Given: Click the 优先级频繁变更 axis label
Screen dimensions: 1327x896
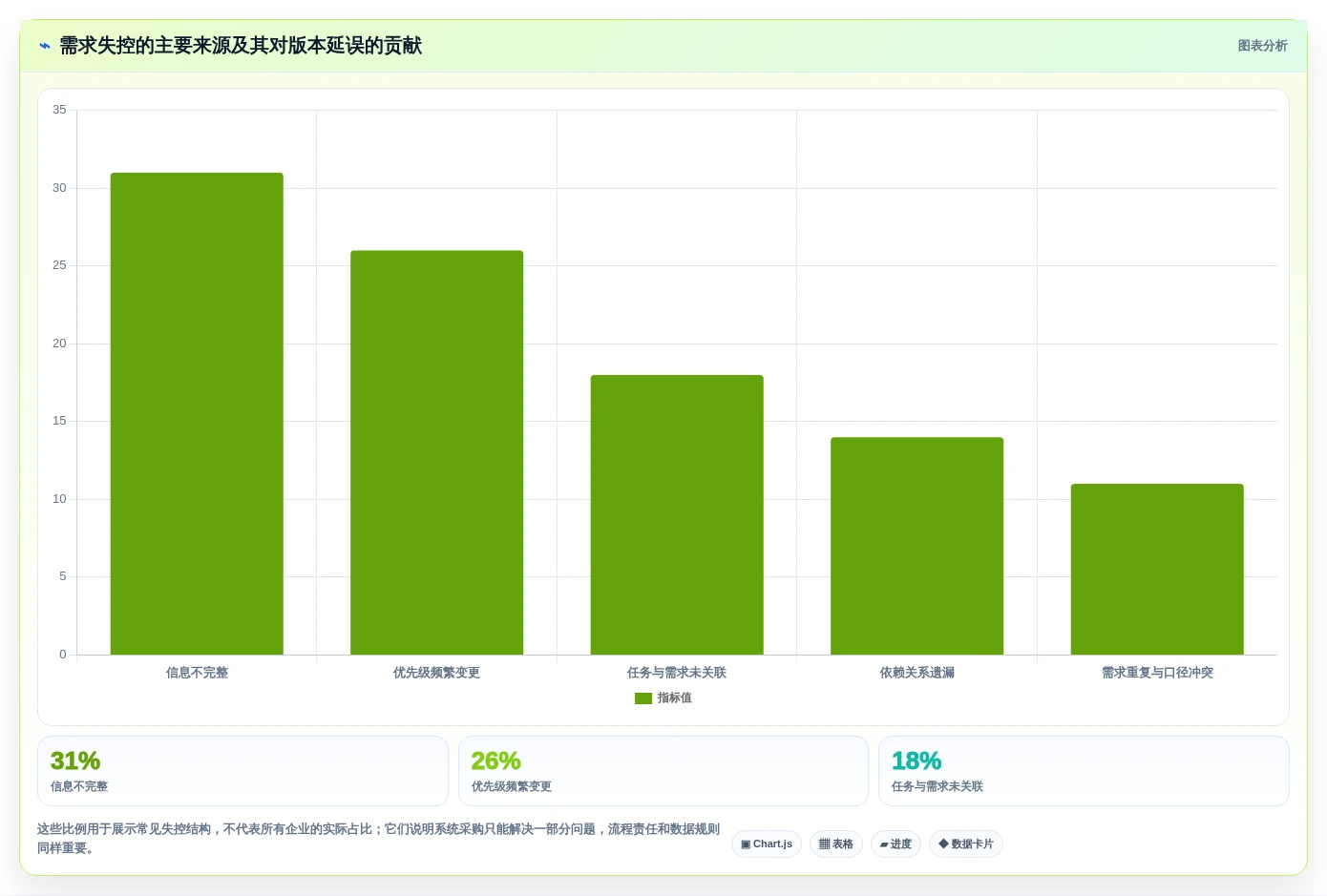Looking at the screenshot, I should coord(436,673).
